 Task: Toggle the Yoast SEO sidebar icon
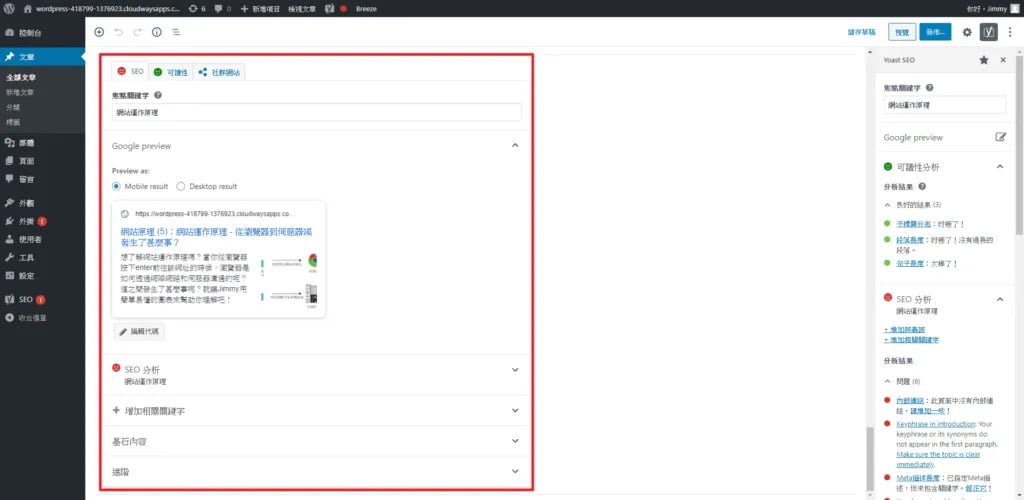[989, 32]
